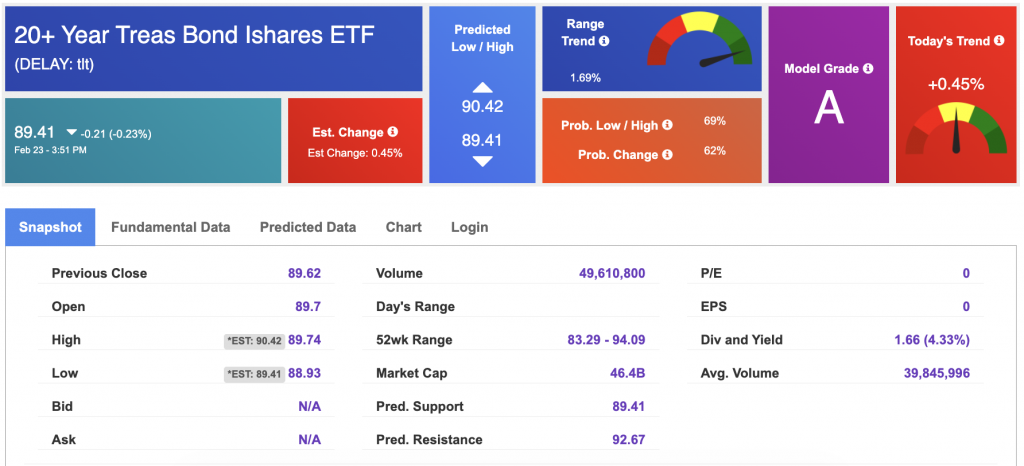The image size is (1024, 466).
Task: Click the Range Trend info icon
Action: (x=604, y=42)
